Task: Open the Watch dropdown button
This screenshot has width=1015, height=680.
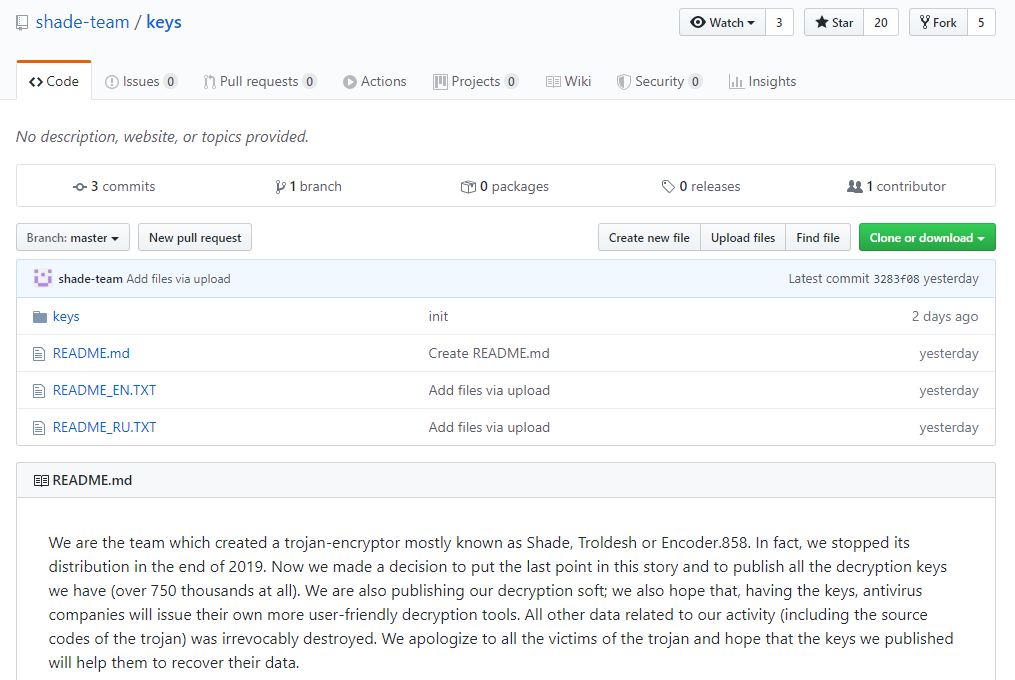Action: [722, 23]
